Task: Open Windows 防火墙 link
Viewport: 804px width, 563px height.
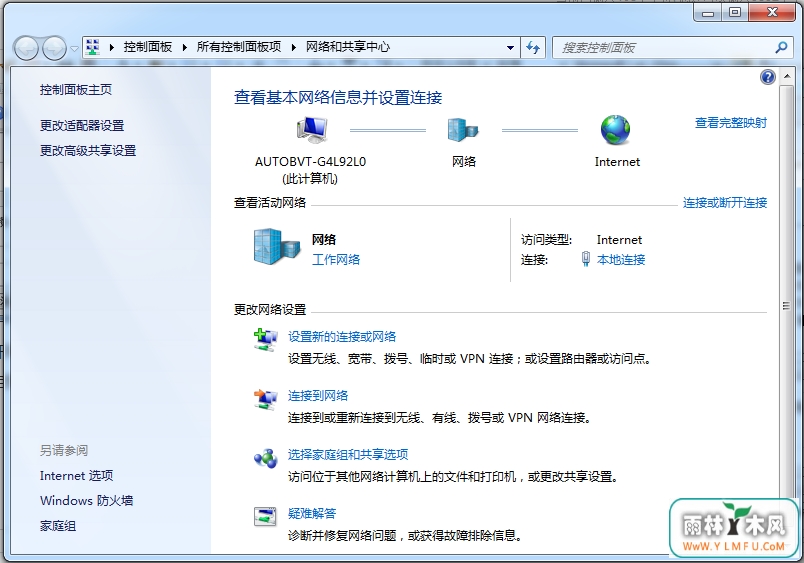Action: pyautogui.click(x=87, y=501)
